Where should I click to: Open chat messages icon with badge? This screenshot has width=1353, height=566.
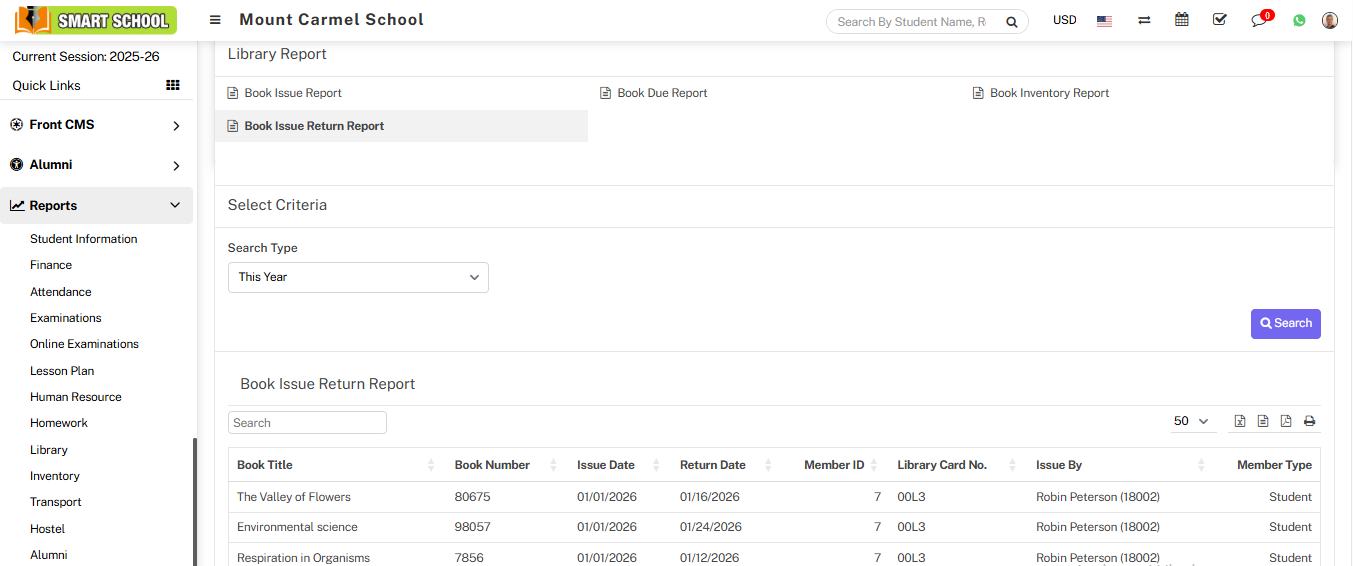click(x=1259, y=20)
